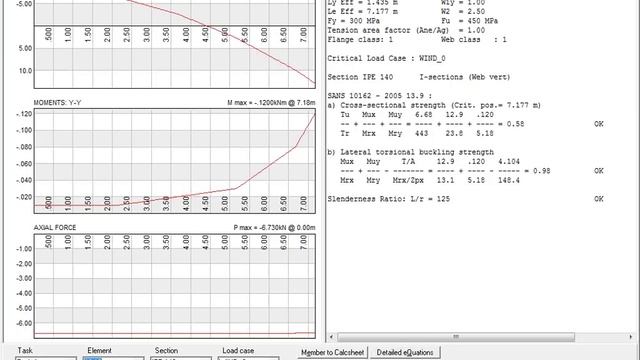The image size is (640, 360).
Task: Open the Load case combo box
Action: (x=249, y=358)
